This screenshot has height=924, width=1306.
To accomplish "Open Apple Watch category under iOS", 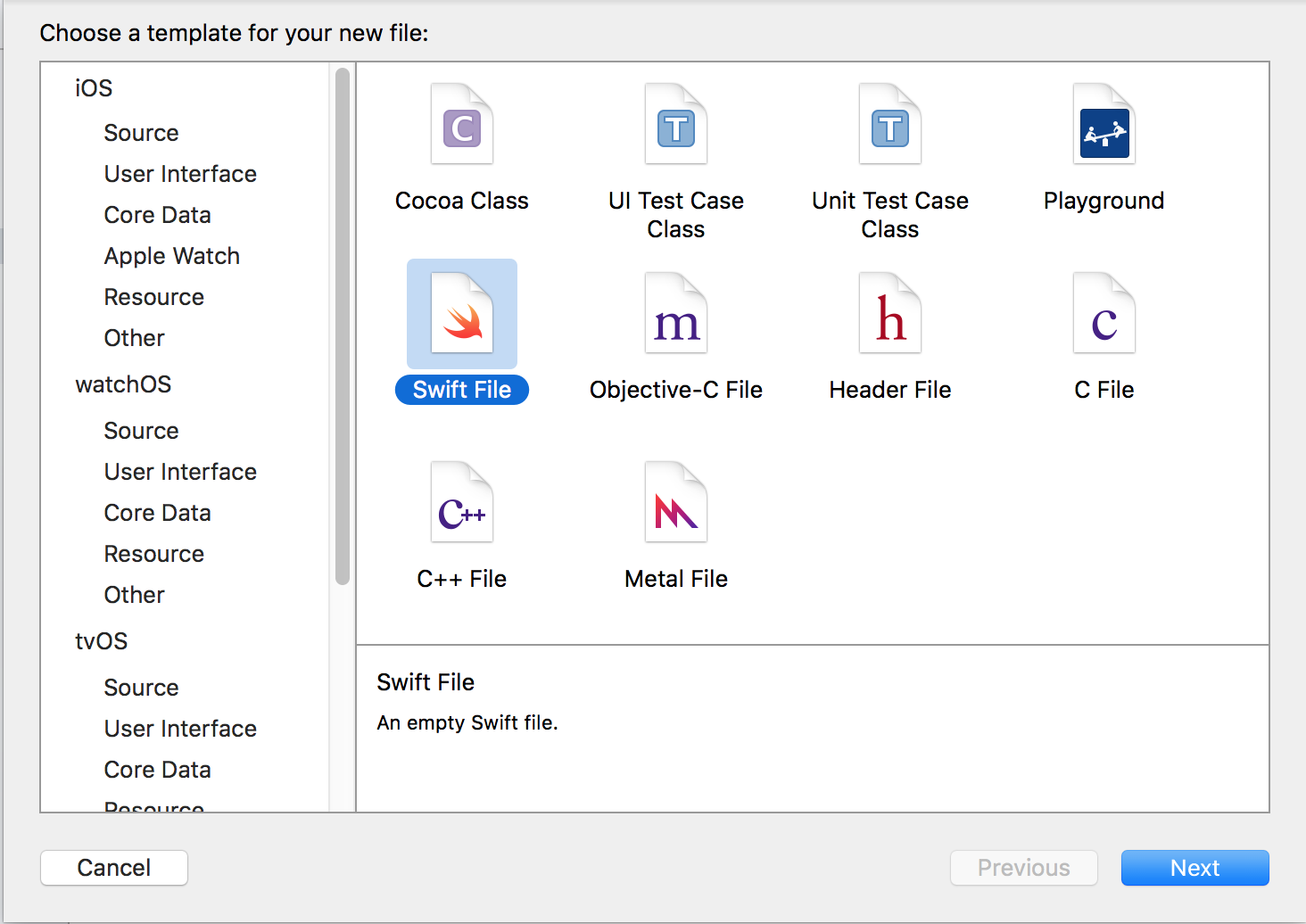I will pos(171,256).
